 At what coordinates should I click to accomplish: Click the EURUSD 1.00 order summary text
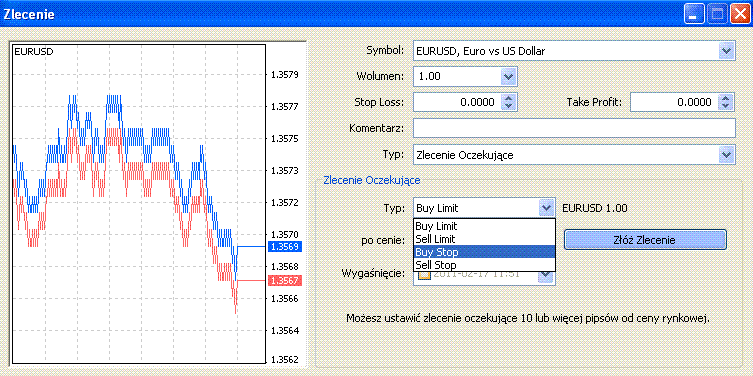coord(595,208)
